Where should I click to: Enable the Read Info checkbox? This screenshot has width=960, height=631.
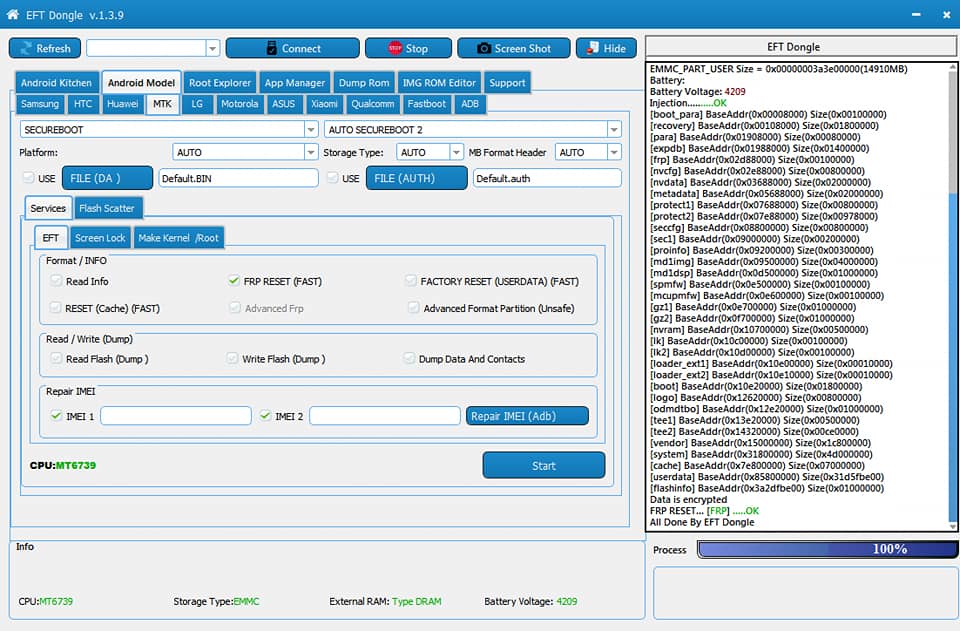click(x=56, y=281)
